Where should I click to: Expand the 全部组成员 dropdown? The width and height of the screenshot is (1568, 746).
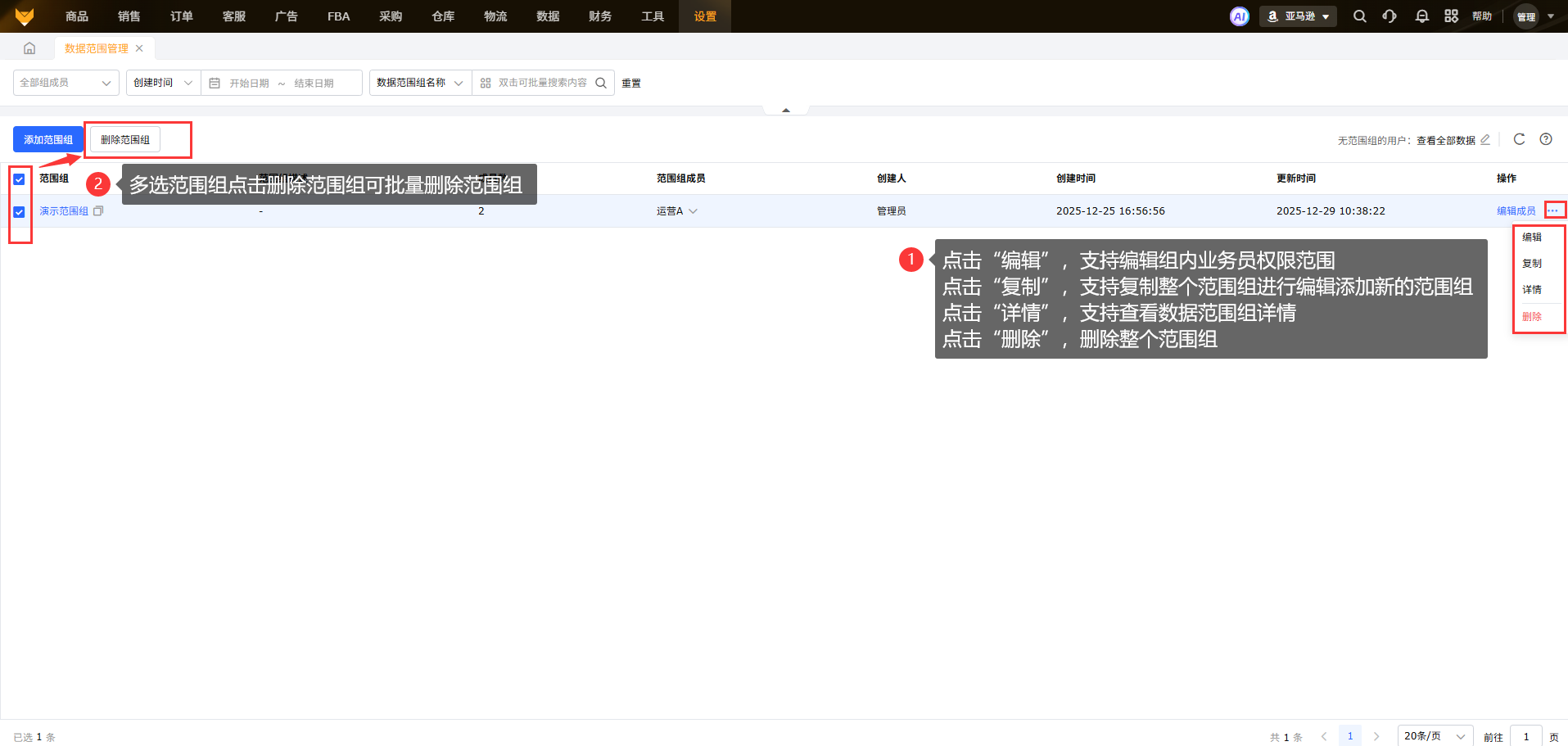pyautogui.click(x=66, y=83)
